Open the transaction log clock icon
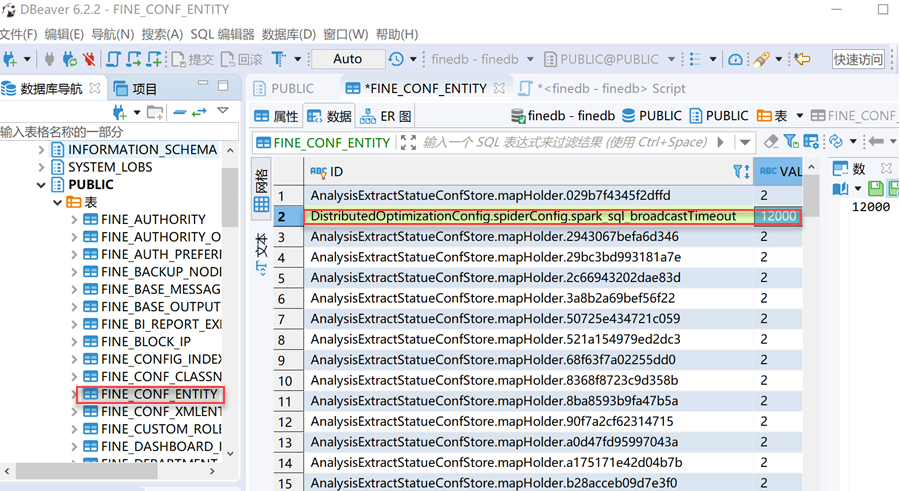 pyautogui.click(x=396, y=59)
